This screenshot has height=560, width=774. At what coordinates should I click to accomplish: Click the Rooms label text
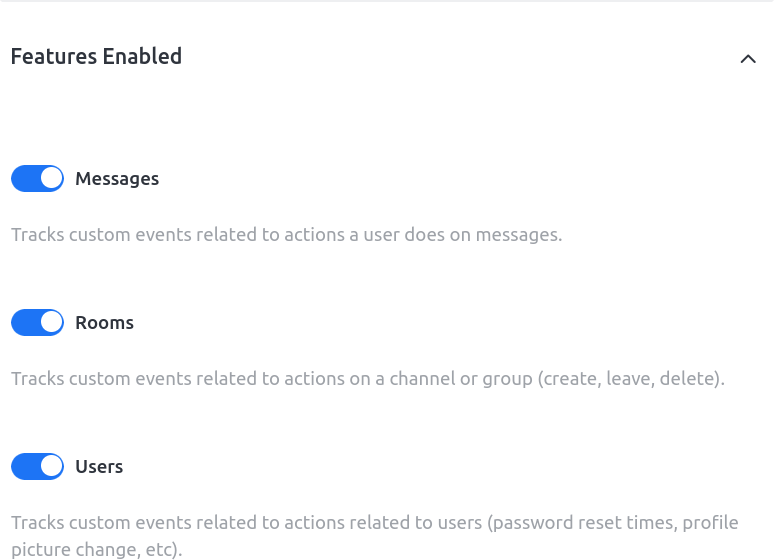pos(104,323)
